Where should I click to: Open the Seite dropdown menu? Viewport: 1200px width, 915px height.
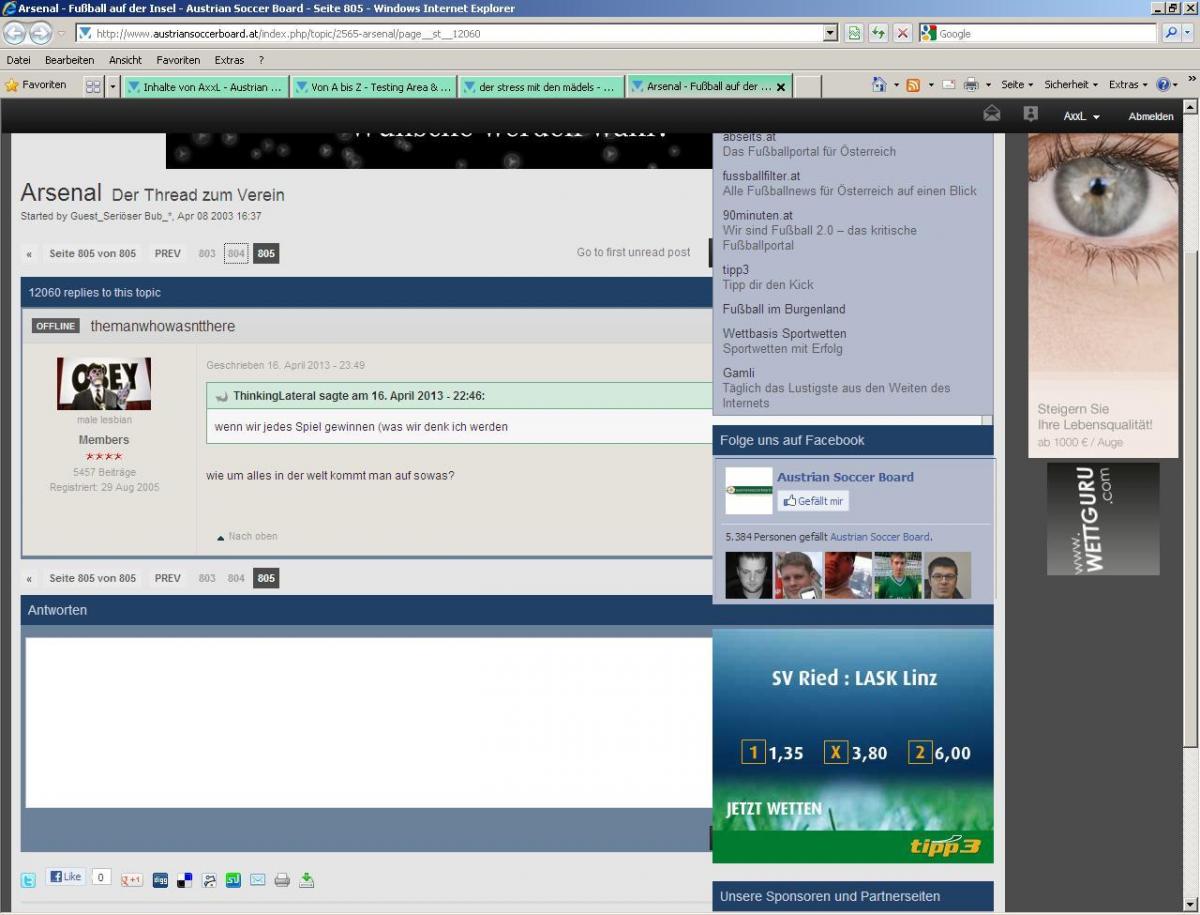click(1017, 85)
